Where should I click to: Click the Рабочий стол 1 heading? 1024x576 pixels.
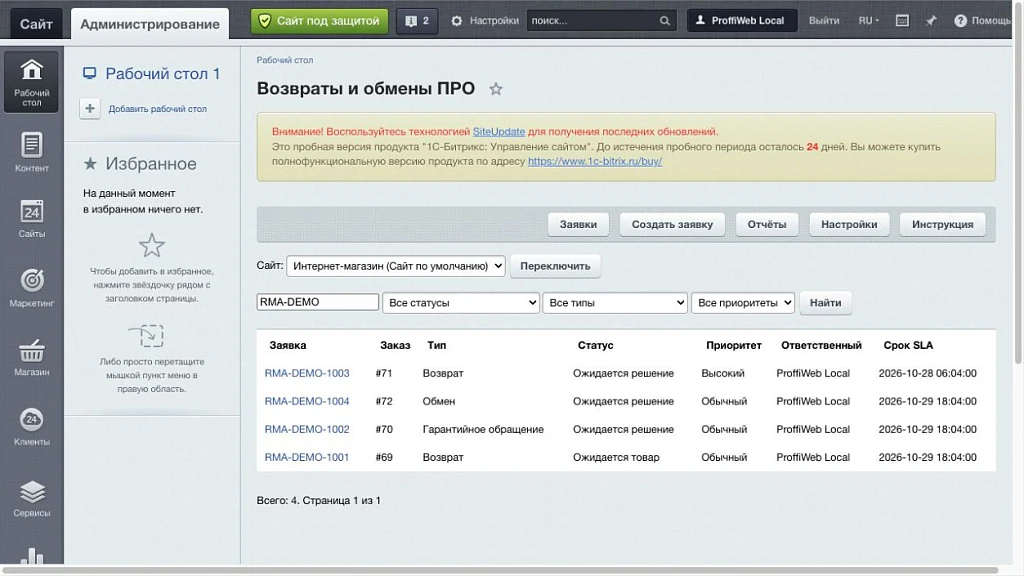pyautogui.click(x=163, y=74)
